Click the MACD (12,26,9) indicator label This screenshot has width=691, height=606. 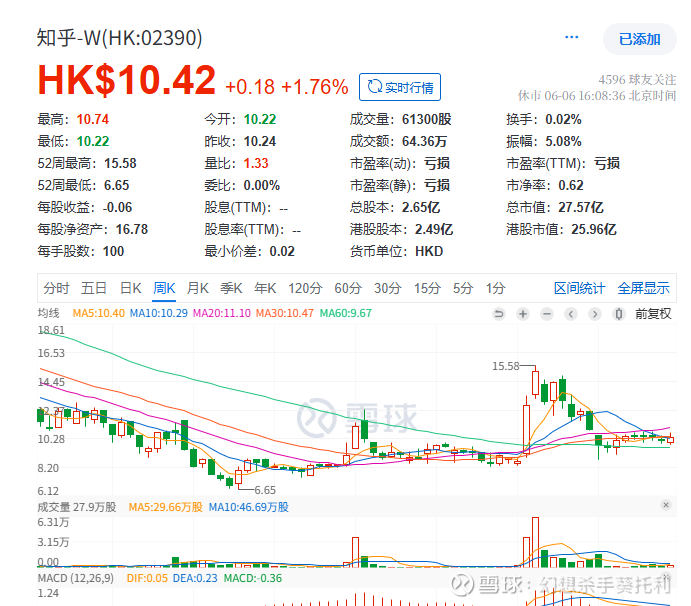[76, 578]
